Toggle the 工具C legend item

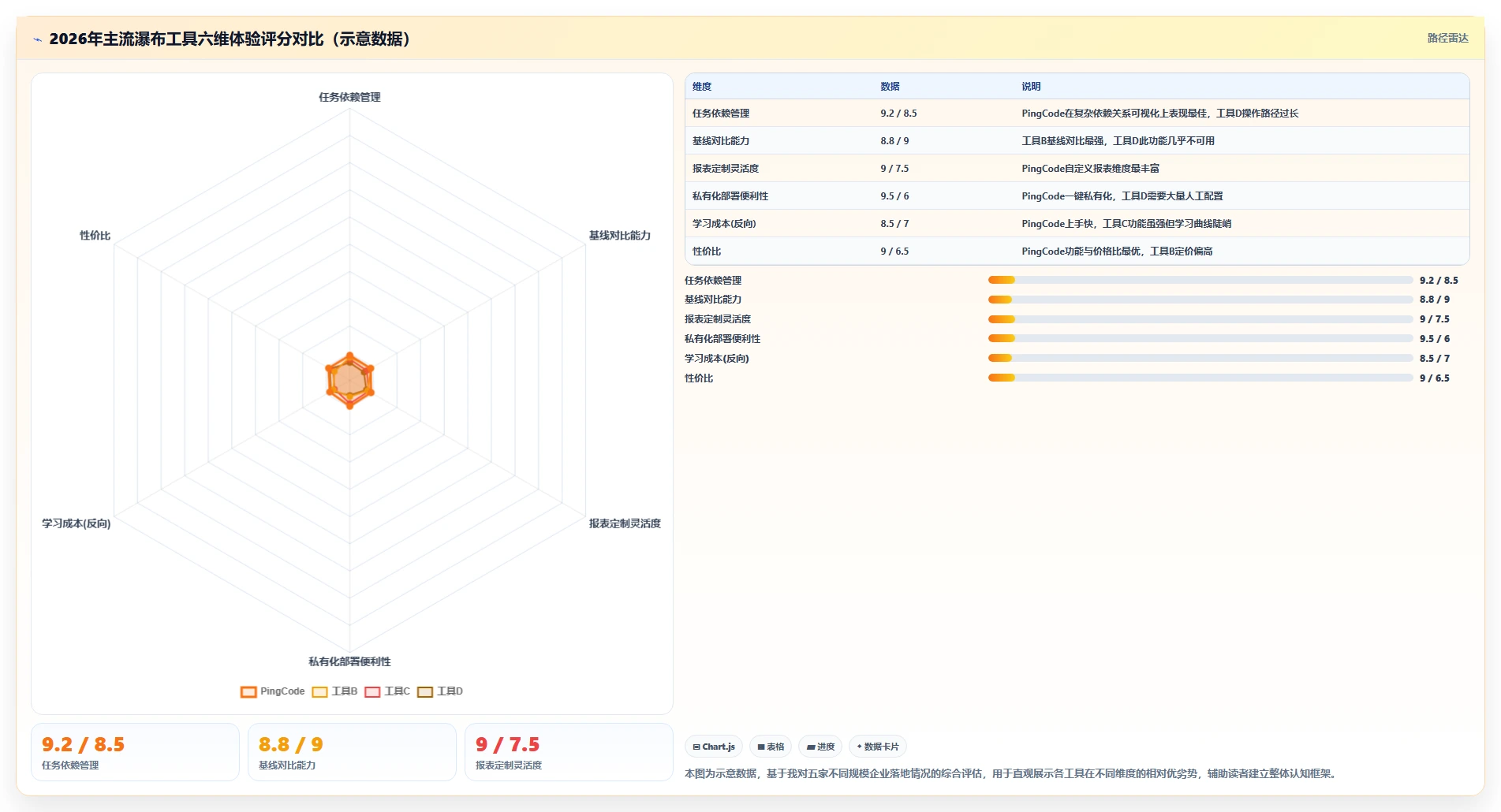(387, 691)
